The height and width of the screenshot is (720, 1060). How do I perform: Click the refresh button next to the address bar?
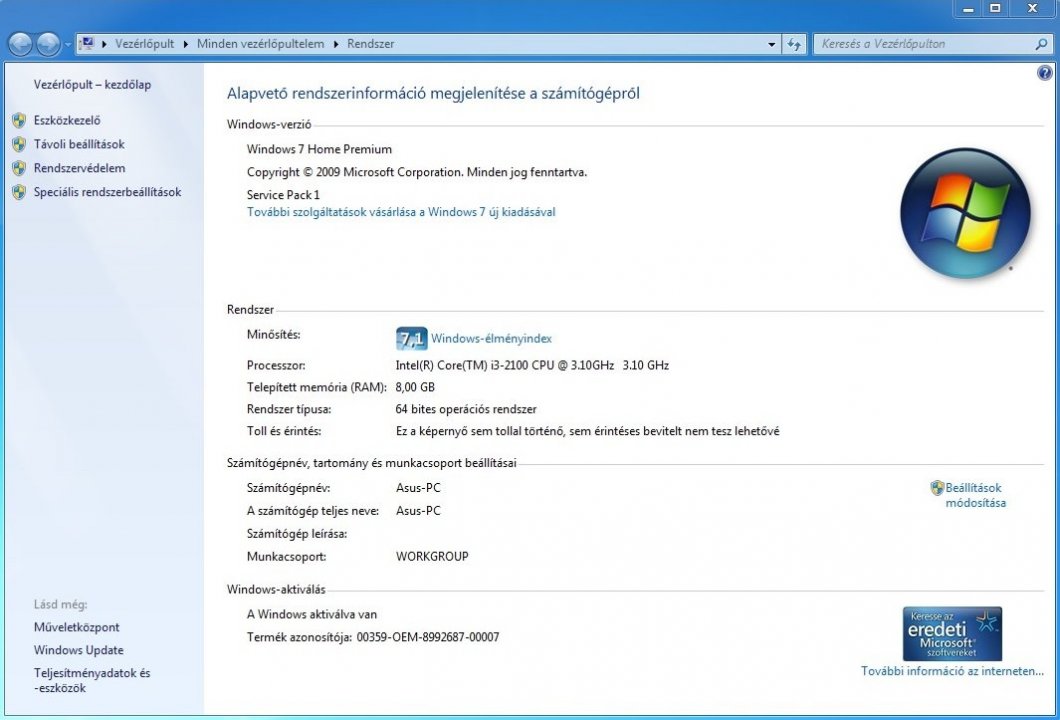[794, 45]
